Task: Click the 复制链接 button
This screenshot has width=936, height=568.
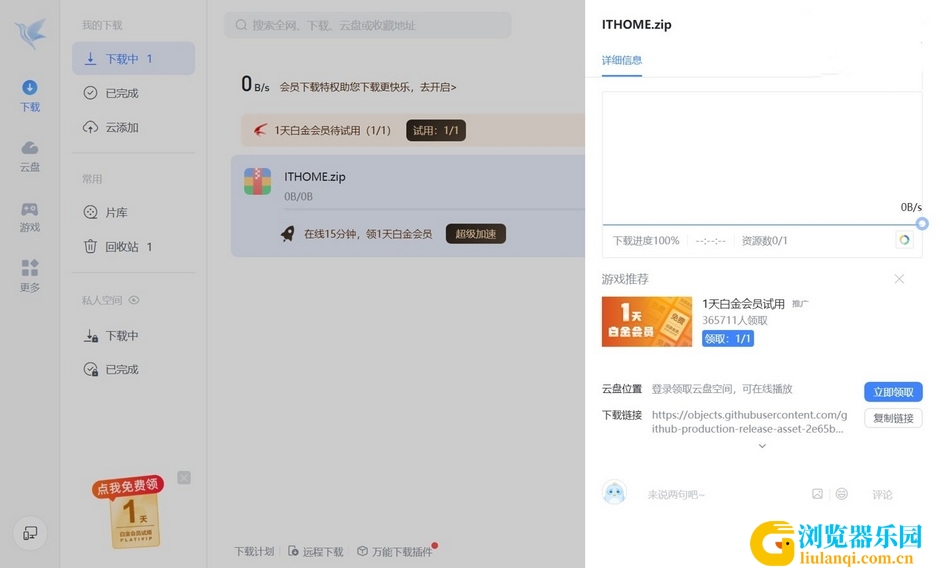Action: tap(893, 418)
